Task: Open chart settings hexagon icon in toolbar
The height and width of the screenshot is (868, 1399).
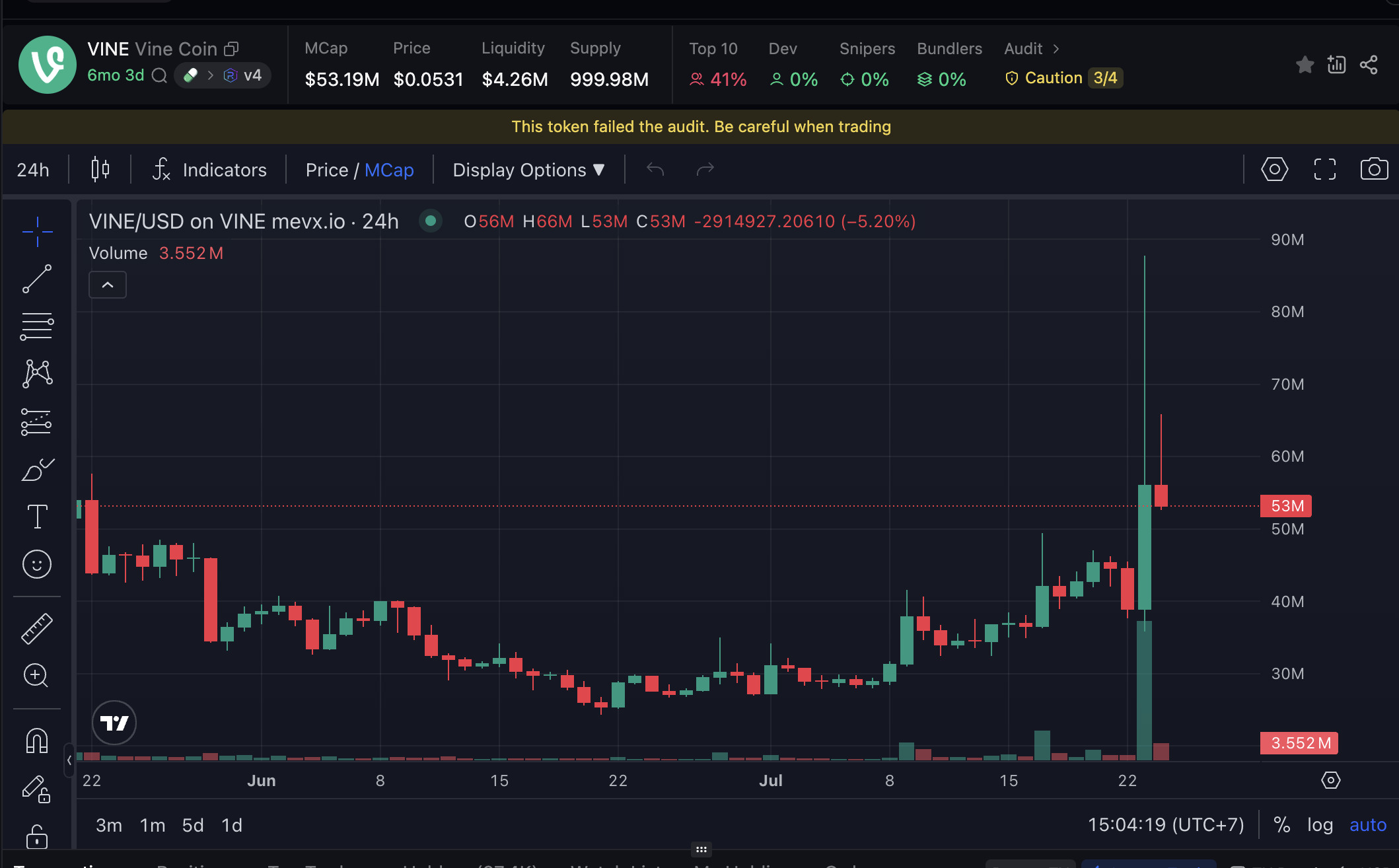Action: 1274,169
